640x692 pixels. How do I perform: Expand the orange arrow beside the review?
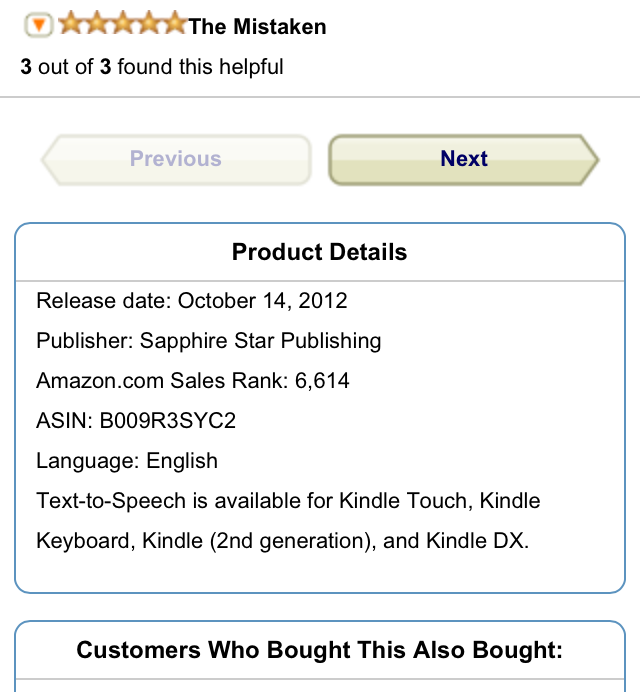(38, 26)
